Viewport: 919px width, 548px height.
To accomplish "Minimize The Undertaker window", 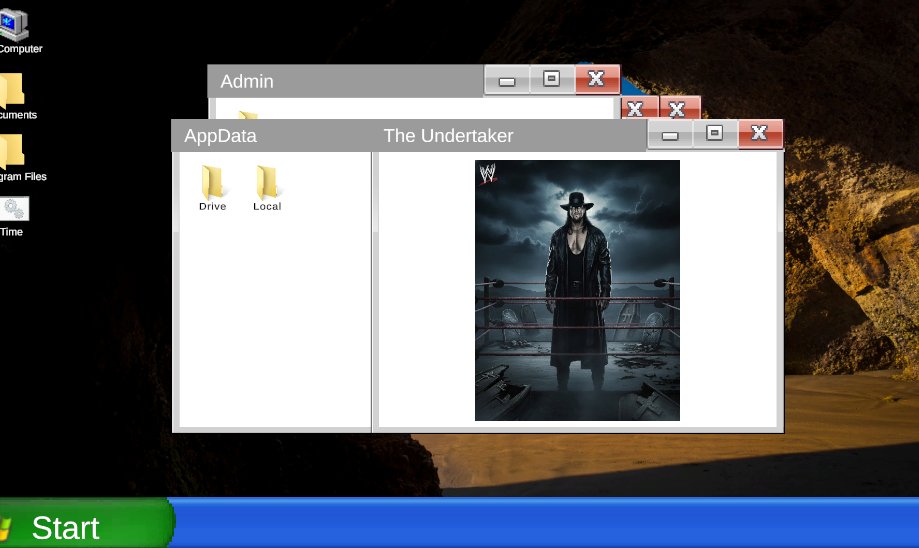I will coord(670,135).
